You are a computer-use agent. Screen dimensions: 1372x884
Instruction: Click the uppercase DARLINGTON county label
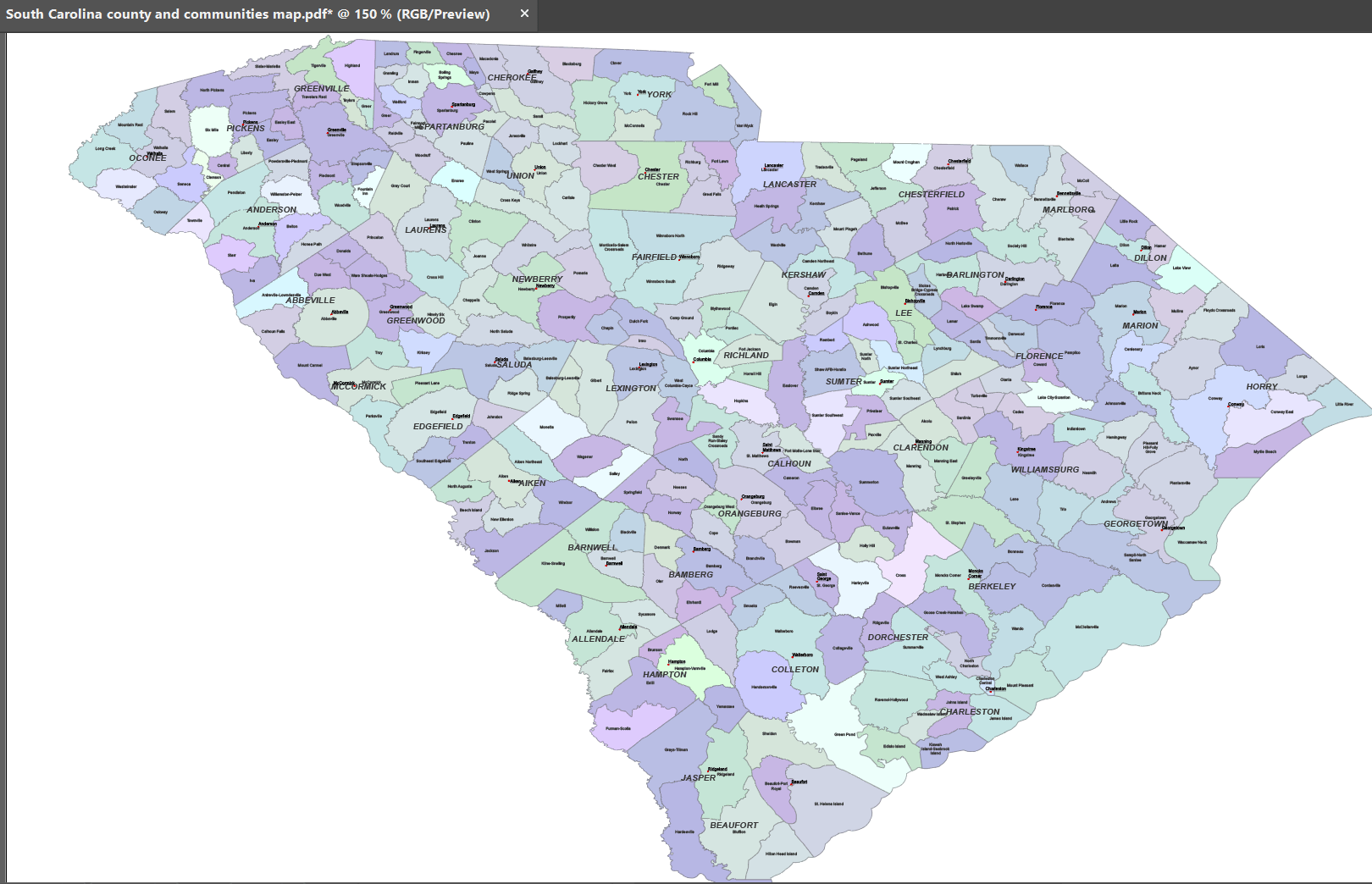pos(976,275)
